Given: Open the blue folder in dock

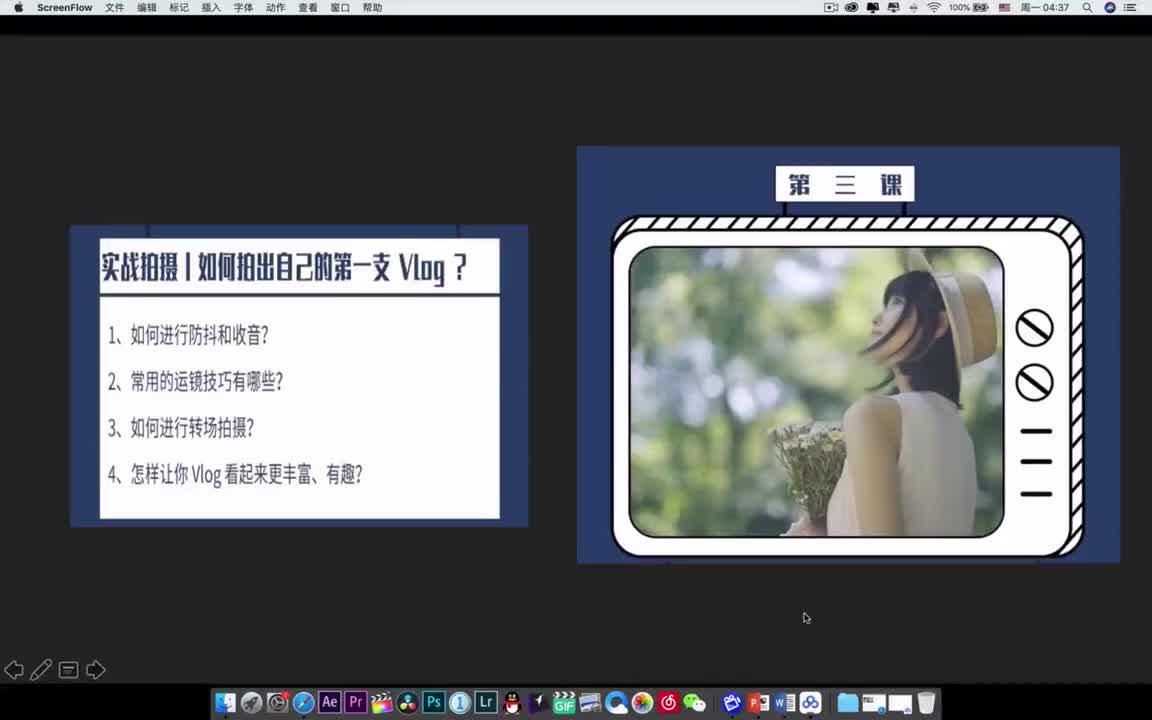Looking at the screenshot, I should point(848,703).
